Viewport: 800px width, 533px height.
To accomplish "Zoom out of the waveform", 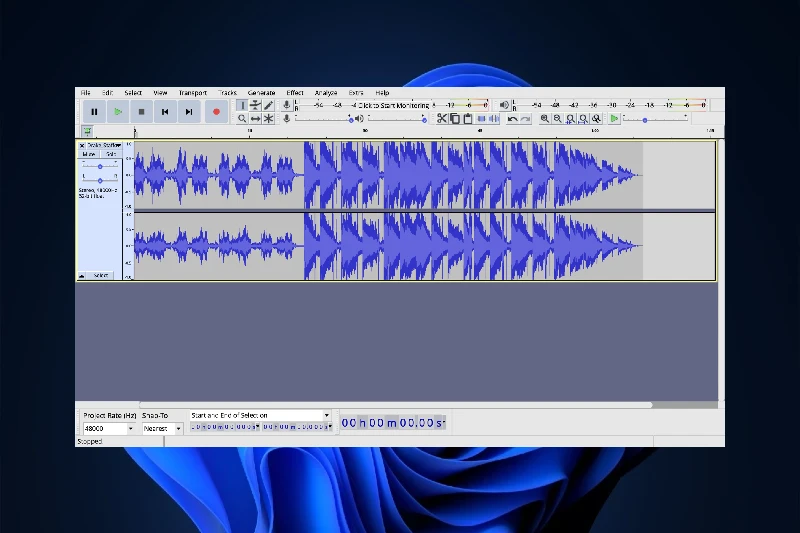I will tap(558, 119).
